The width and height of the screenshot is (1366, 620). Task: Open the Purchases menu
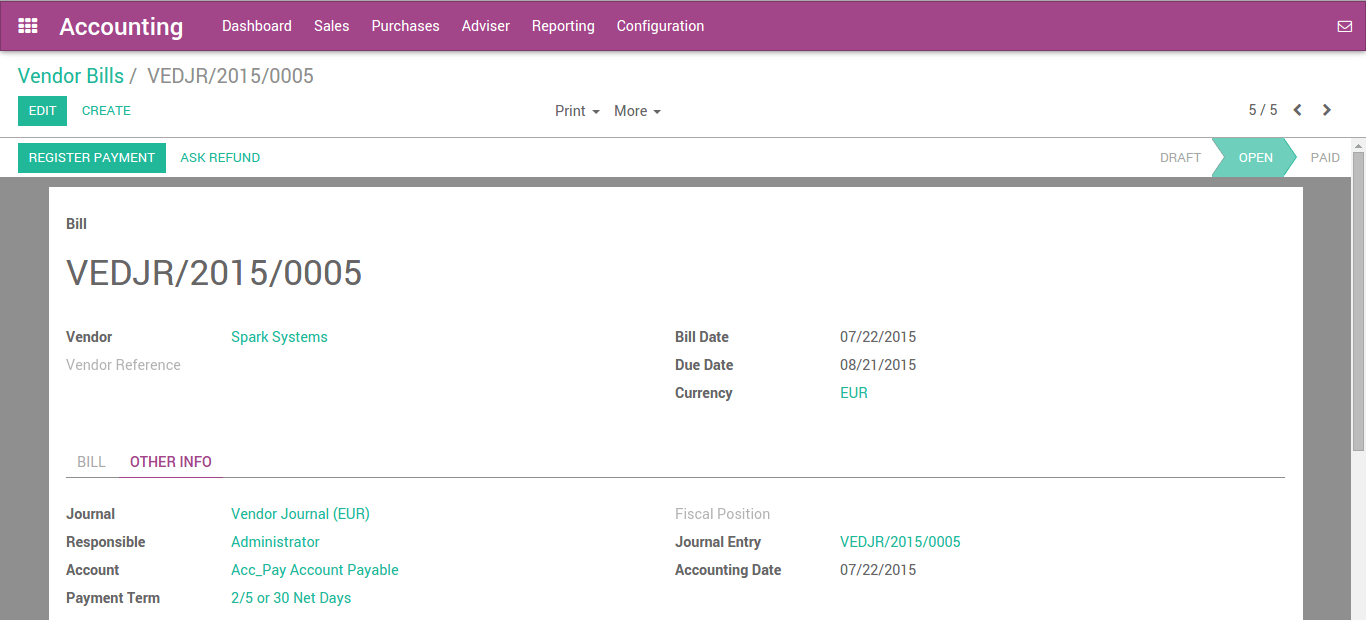405,26
